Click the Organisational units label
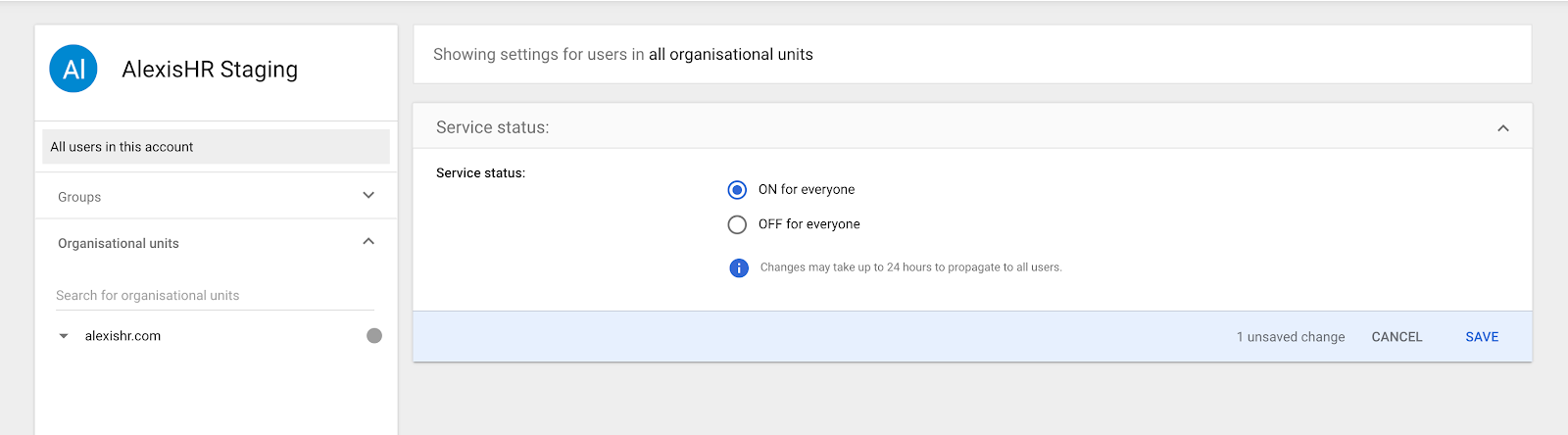The width and height of the screenshot is (1568, 435). tap(119, 244)
